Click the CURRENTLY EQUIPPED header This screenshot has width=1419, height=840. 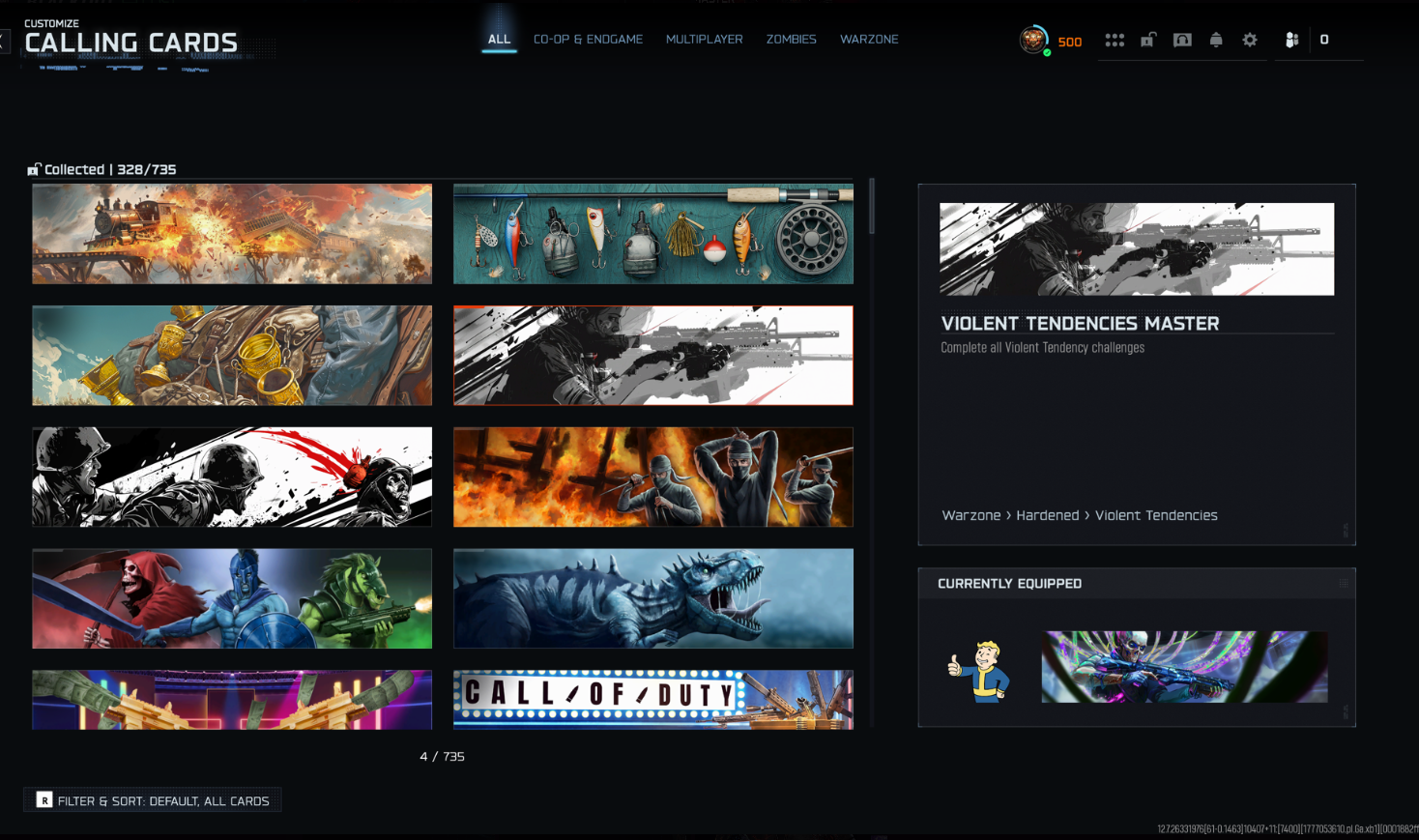[x=1009, y=583]
